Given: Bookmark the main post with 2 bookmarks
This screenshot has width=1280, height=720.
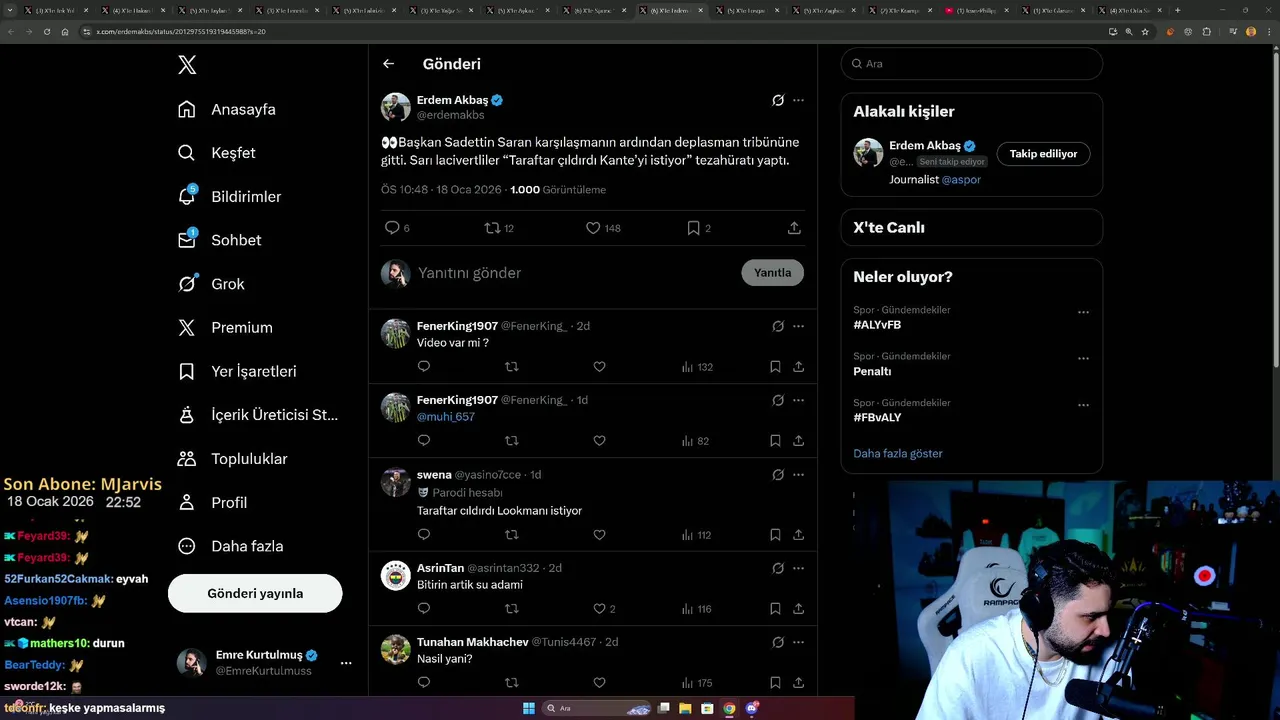Looking at the screenshot, I should (693, 228).
